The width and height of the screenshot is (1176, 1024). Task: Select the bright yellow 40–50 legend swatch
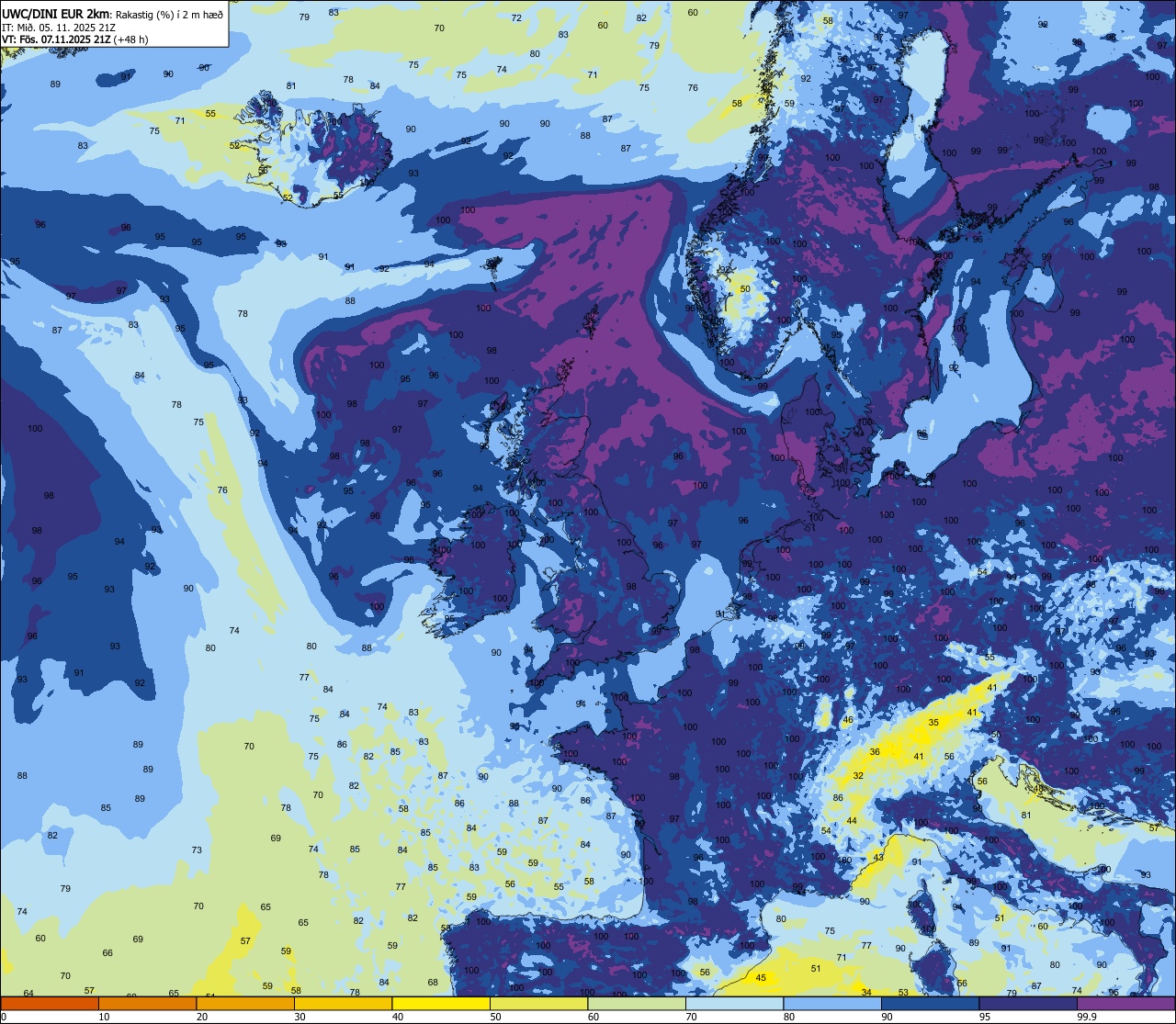point(441,1004)
